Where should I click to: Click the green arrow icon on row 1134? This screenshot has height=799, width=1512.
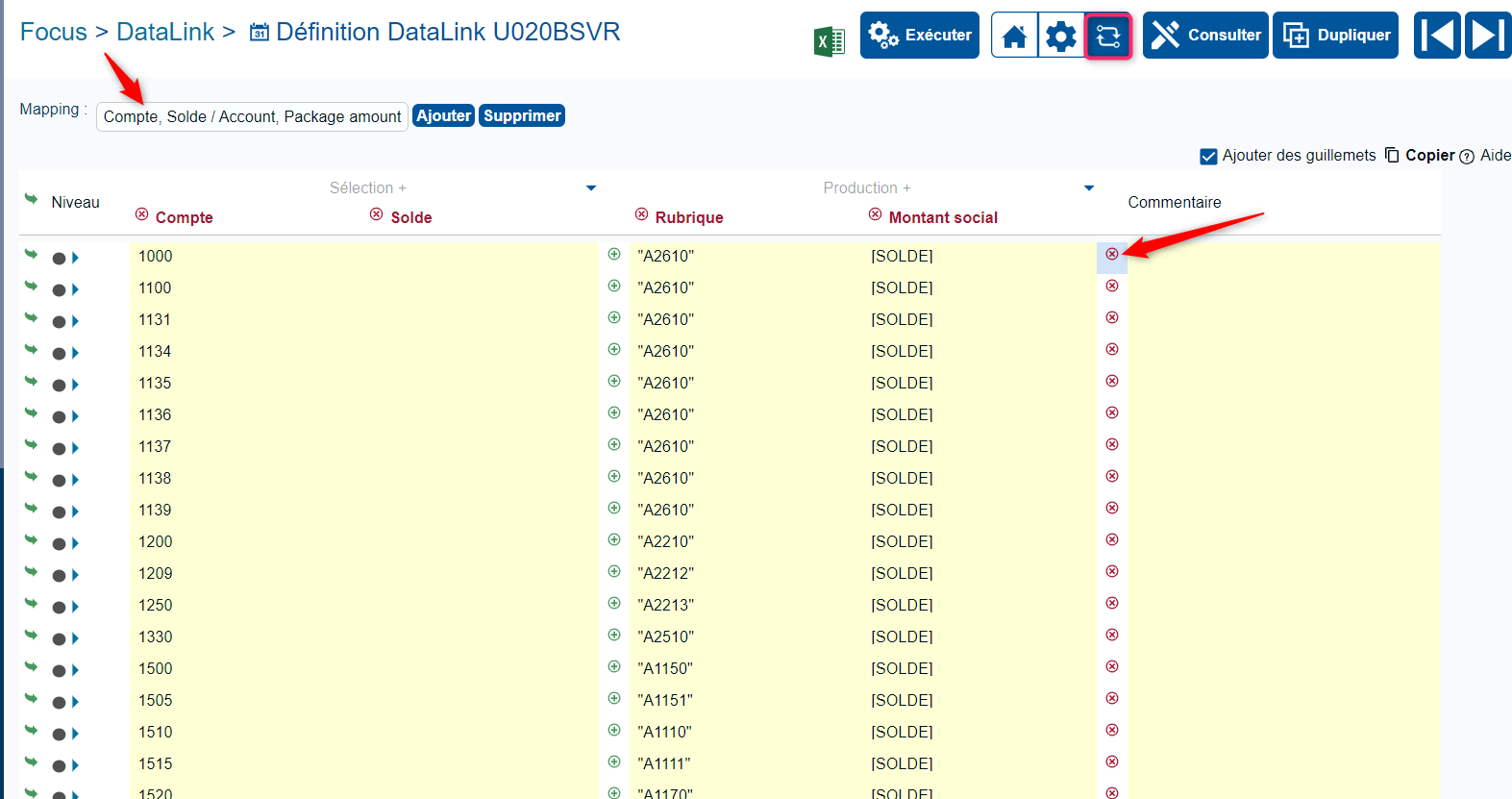31,349
